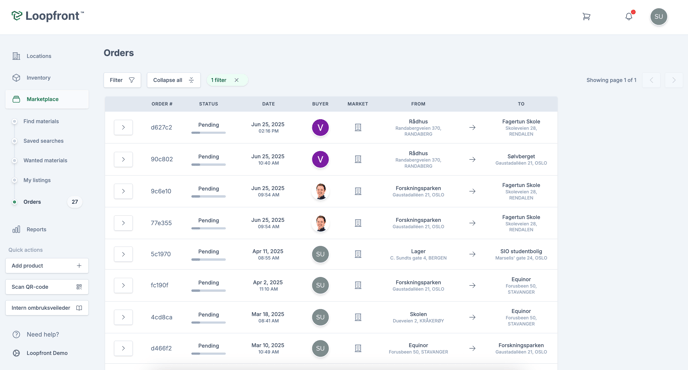This screenshot has height=370, width=688.
Task: Open the SU user avatar menu
Action: [659, 17]
